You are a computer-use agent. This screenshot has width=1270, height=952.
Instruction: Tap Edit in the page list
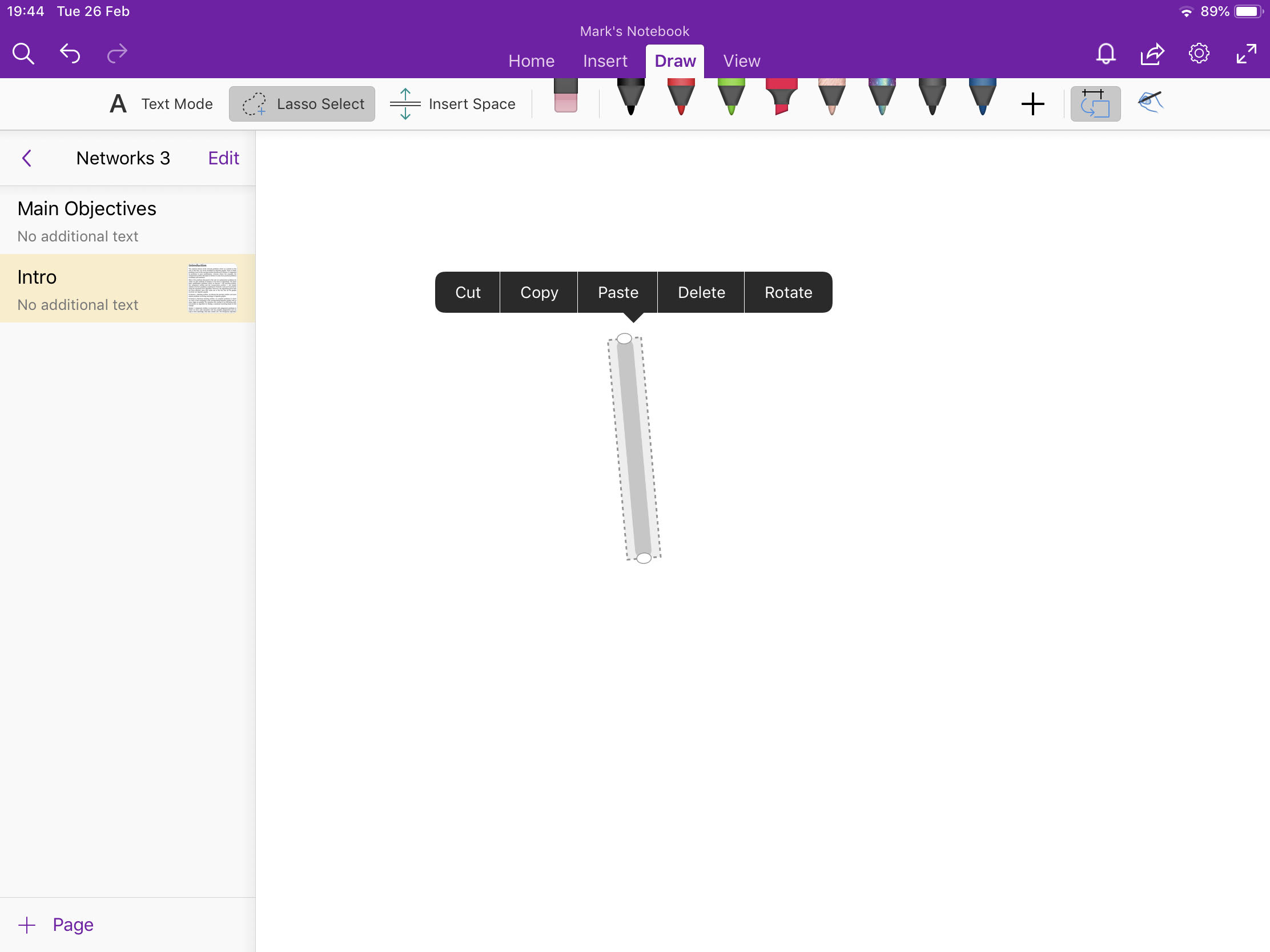pyautogui.click(x=223, y=158)
